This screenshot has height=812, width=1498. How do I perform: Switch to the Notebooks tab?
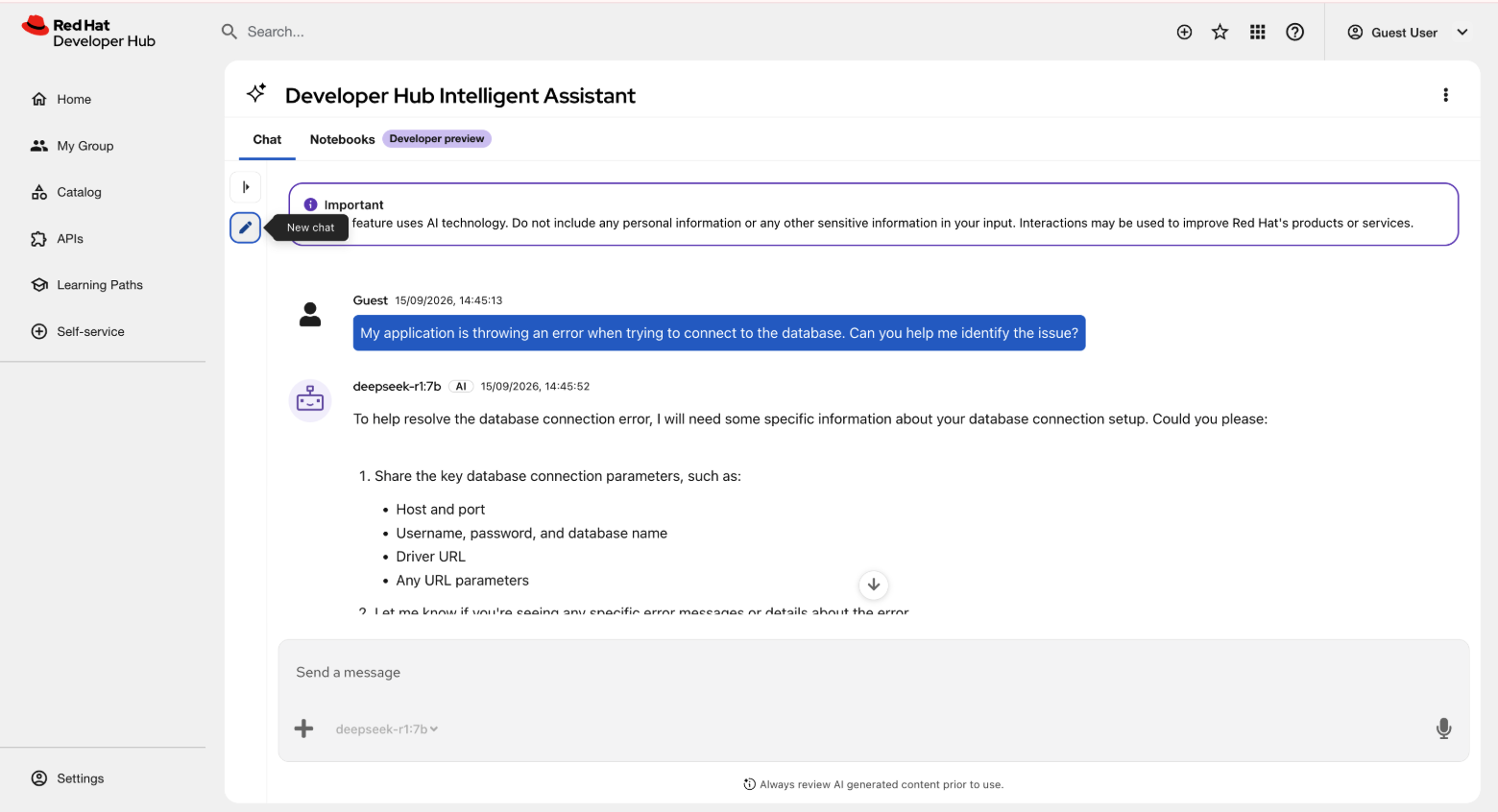coord(342,139)
